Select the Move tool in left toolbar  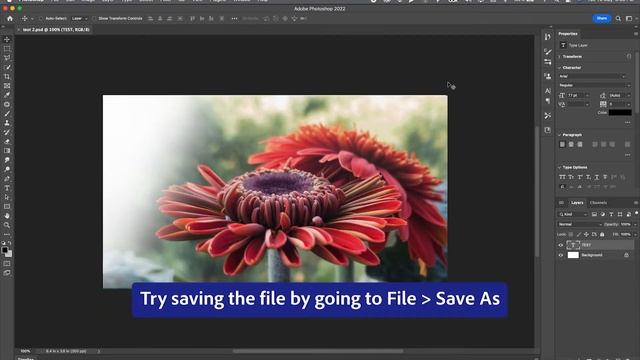point(7,40)
